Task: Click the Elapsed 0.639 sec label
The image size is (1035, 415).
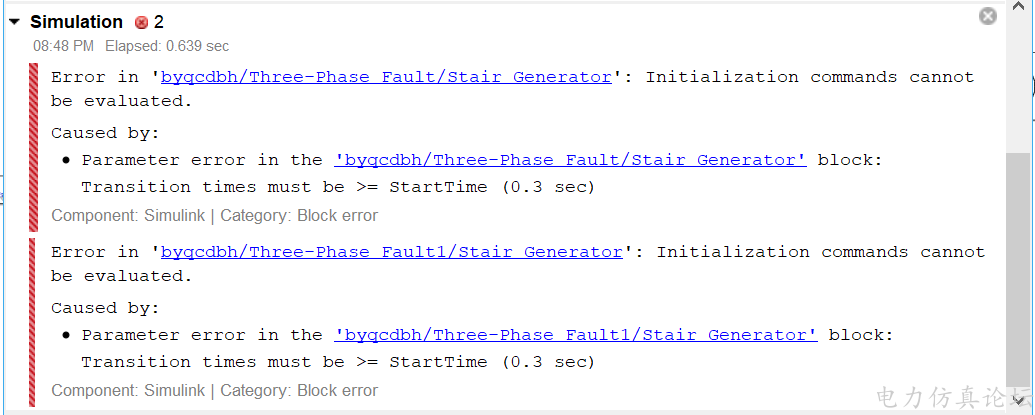Action: 167,46
